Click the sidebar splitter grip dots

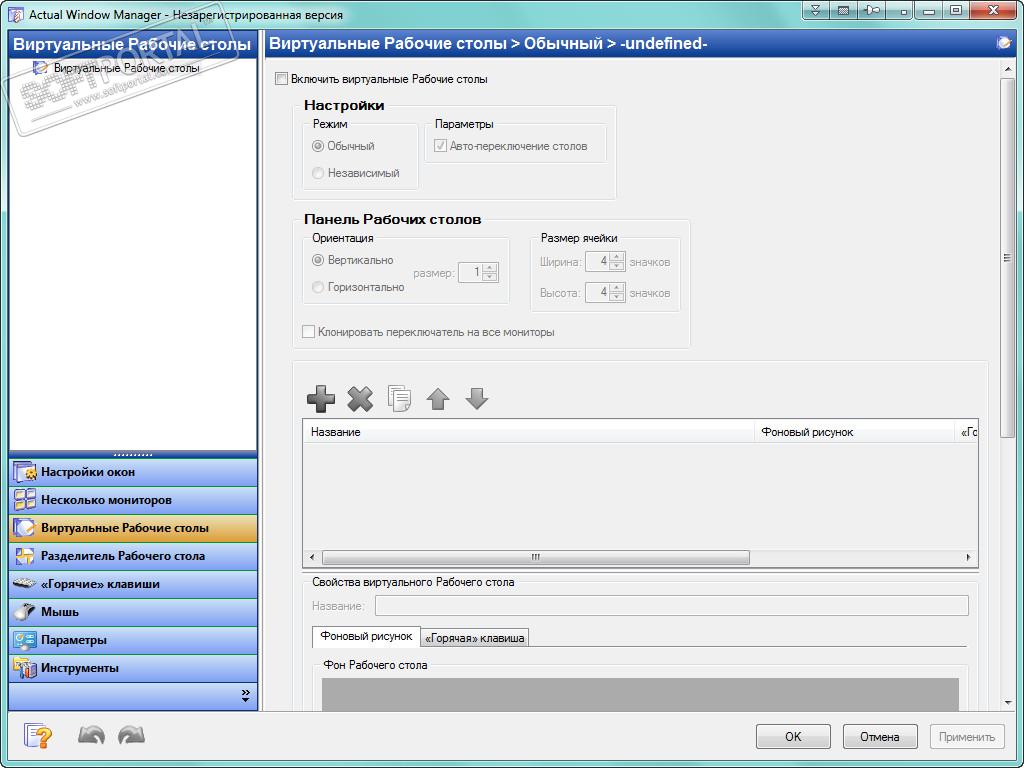133,455
